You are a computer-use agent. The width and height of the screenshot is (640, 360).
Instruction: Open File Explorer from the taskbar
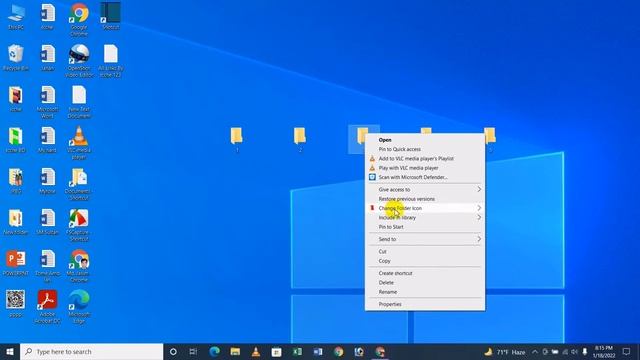point(235,351)
